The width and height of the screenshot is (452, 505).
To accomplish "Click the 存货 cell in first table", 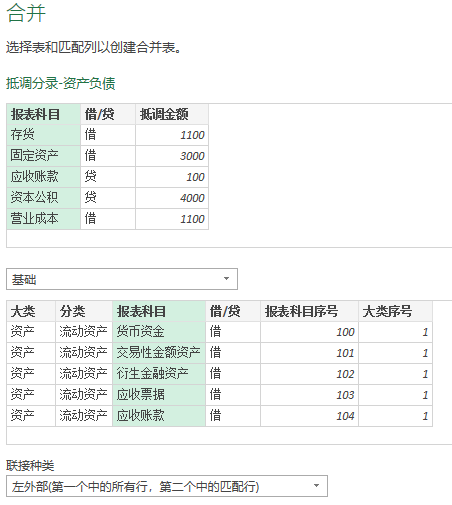I will click(x=44, y=135).
